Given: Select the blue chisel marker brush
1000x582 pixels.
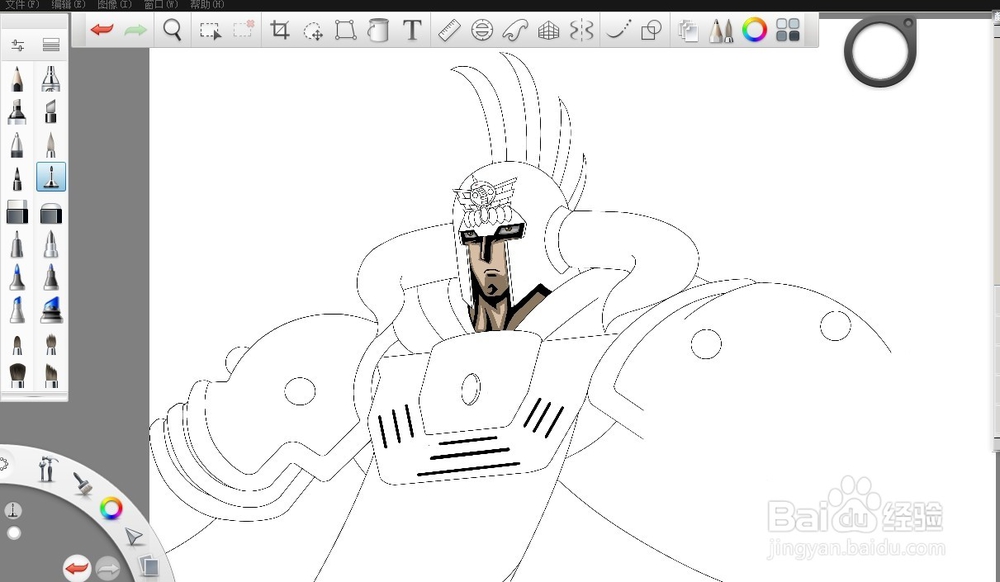Looking at the screenshot, I should coord(17,310).
